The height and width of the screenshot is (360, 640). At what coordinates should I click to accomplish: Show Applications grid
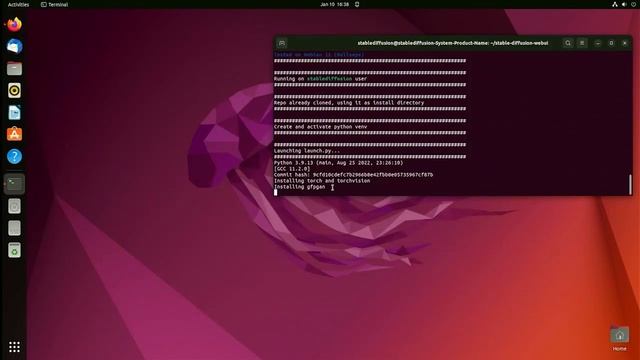[x=14, y=347]
